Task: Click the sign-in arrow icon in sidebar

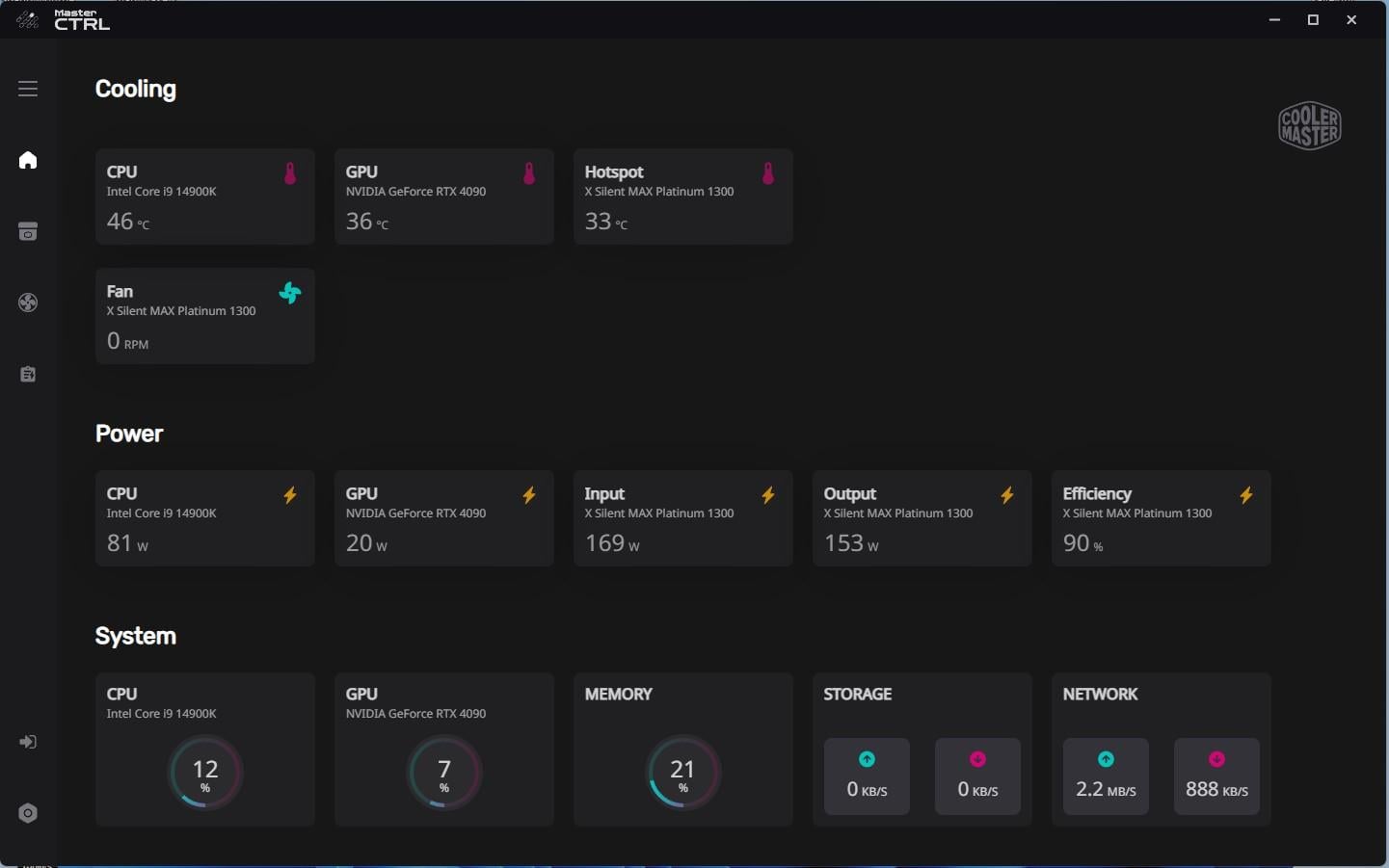Action: (x=28, y=742)
